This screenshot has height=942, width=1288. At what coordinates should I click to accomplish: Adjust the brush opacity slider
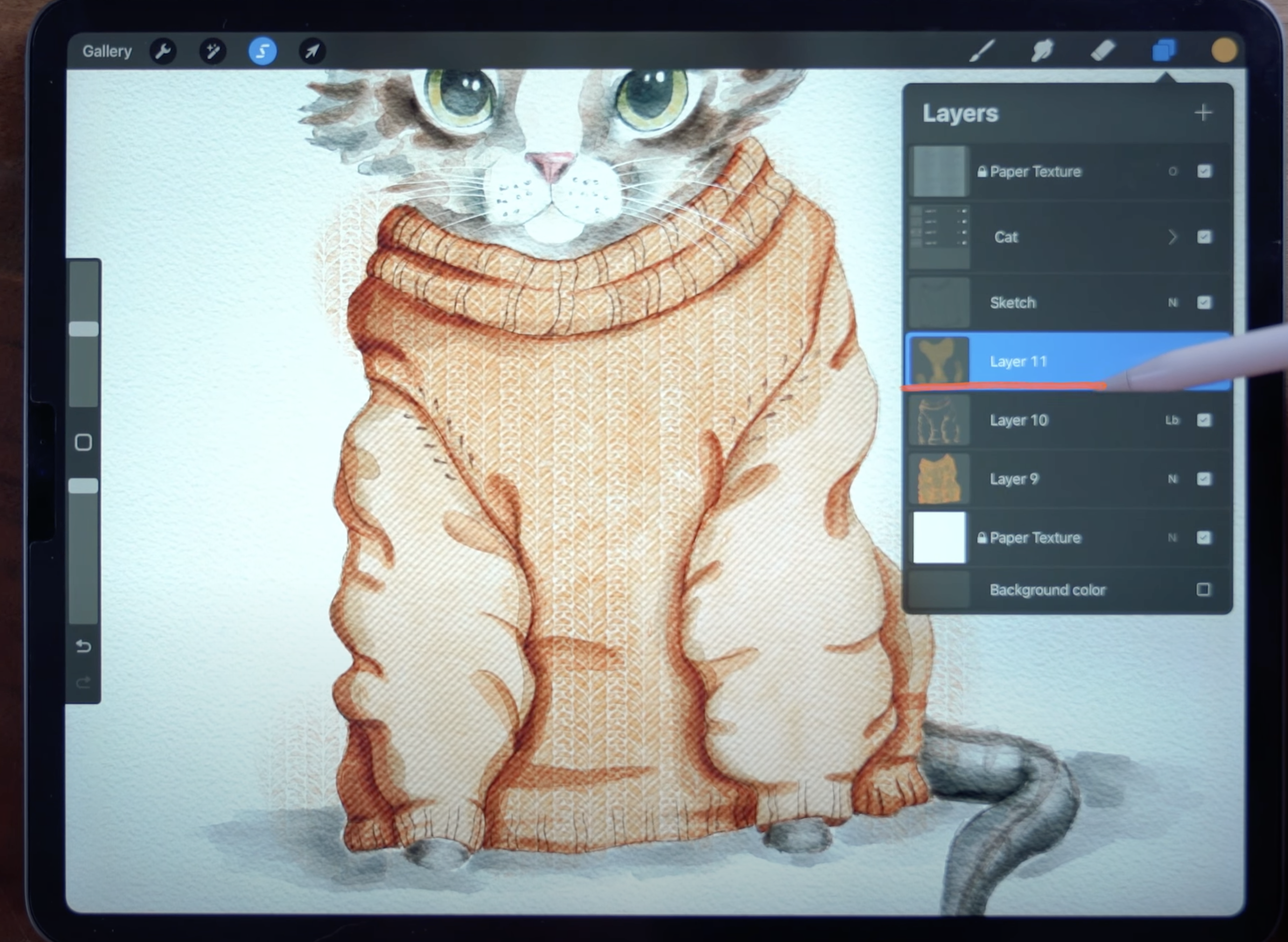tap(84, 486)
